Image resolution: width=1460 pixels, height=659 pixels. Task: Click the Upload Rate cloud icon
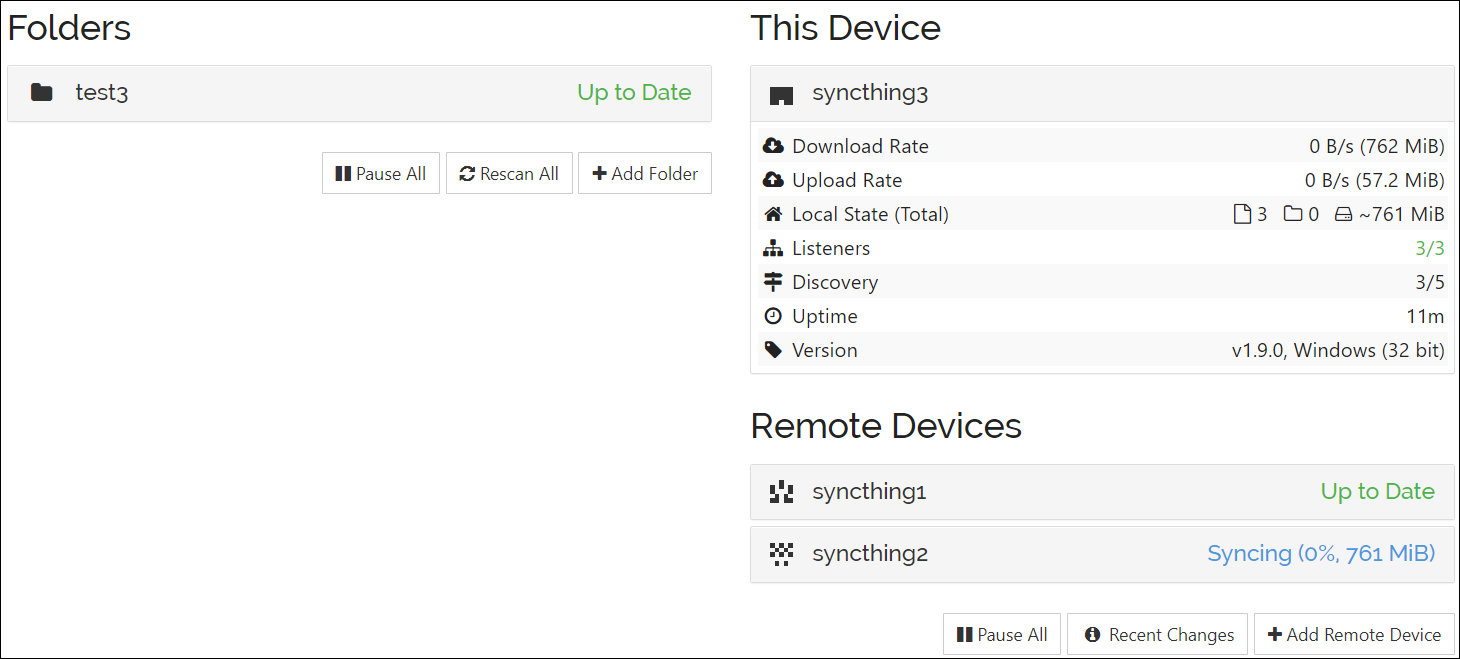coord(774,179)
